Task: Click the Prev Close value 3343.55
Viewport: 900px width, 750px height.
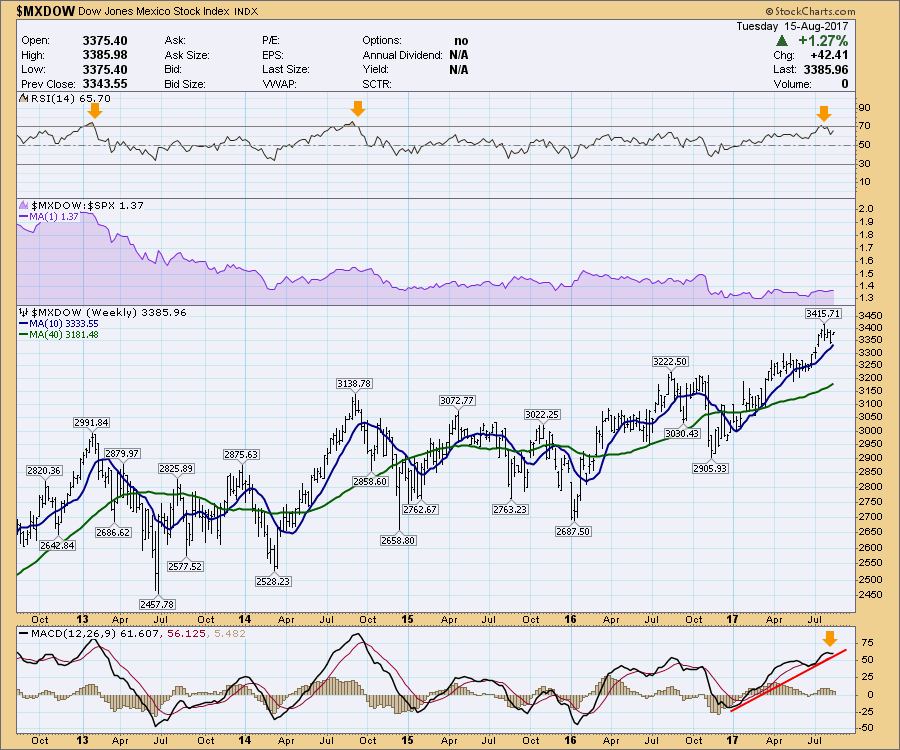Action: coord(105,84)
